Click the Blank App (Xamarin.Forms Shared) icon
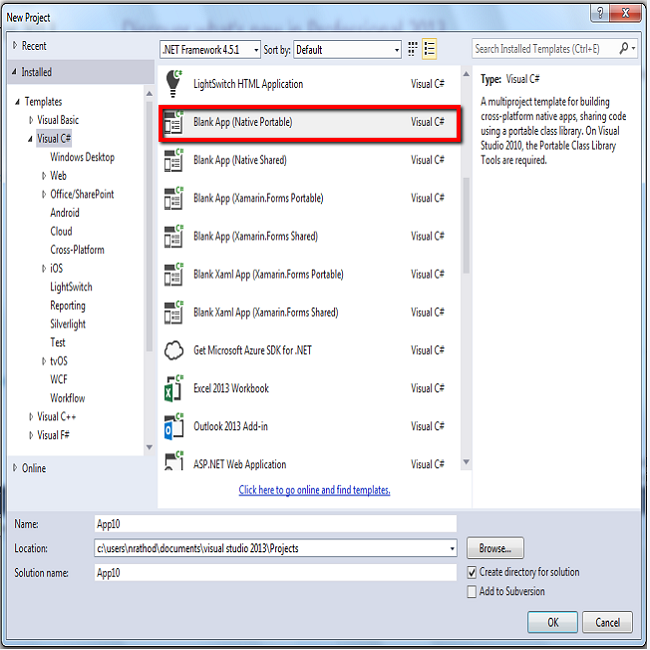Screen dimensions: 650x650 pos(173,236)
